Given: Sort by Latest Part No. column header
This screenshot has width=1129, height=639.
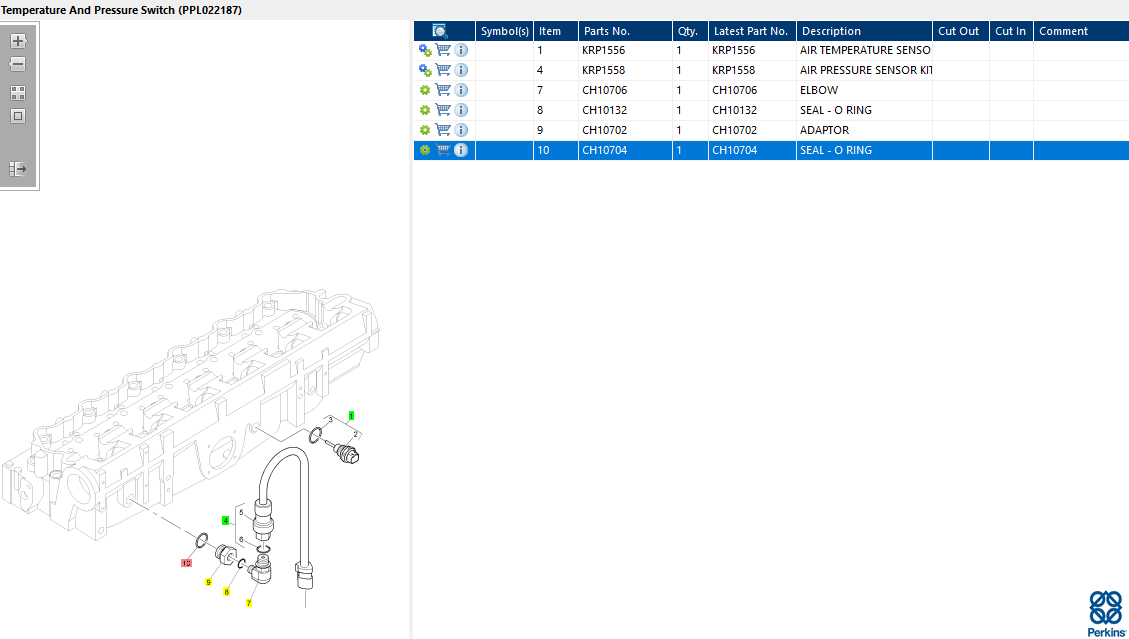Looking at the screenshot, I should point(752,31).
